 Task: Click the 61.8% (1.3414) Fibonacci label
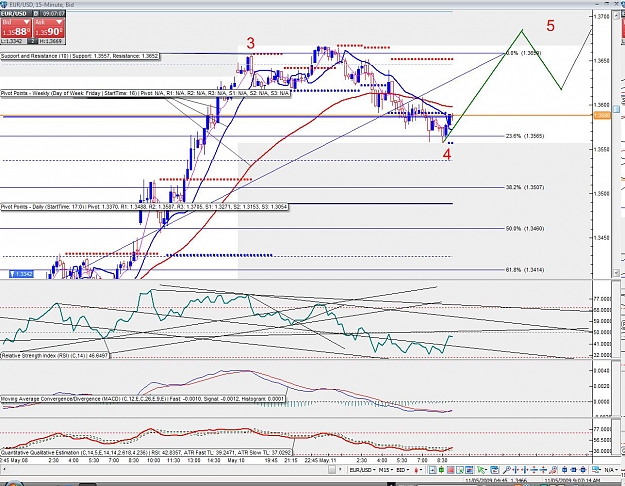[x=525, y=270]
